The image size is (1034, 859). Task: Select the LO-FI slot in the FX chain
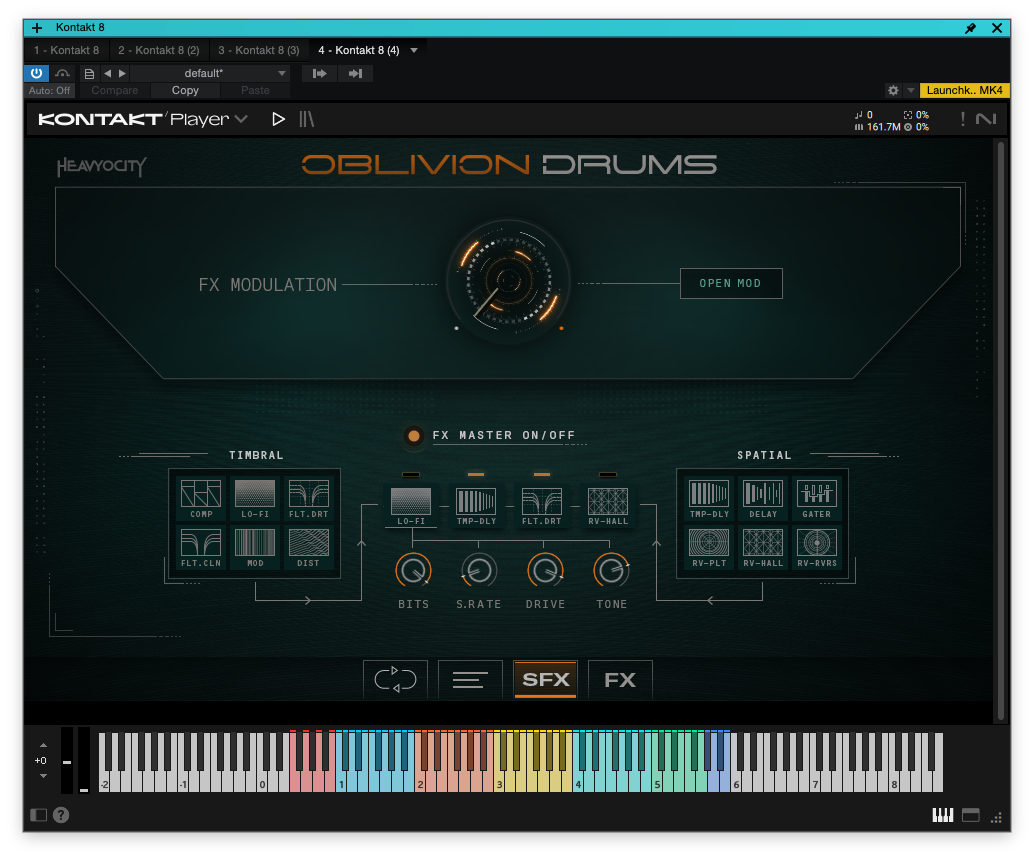(x=411, y=506)
